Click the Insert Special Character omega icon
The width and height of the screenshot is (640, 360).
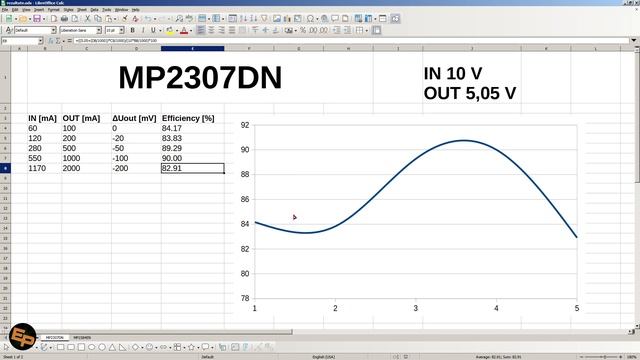click(x=310, y=19)
